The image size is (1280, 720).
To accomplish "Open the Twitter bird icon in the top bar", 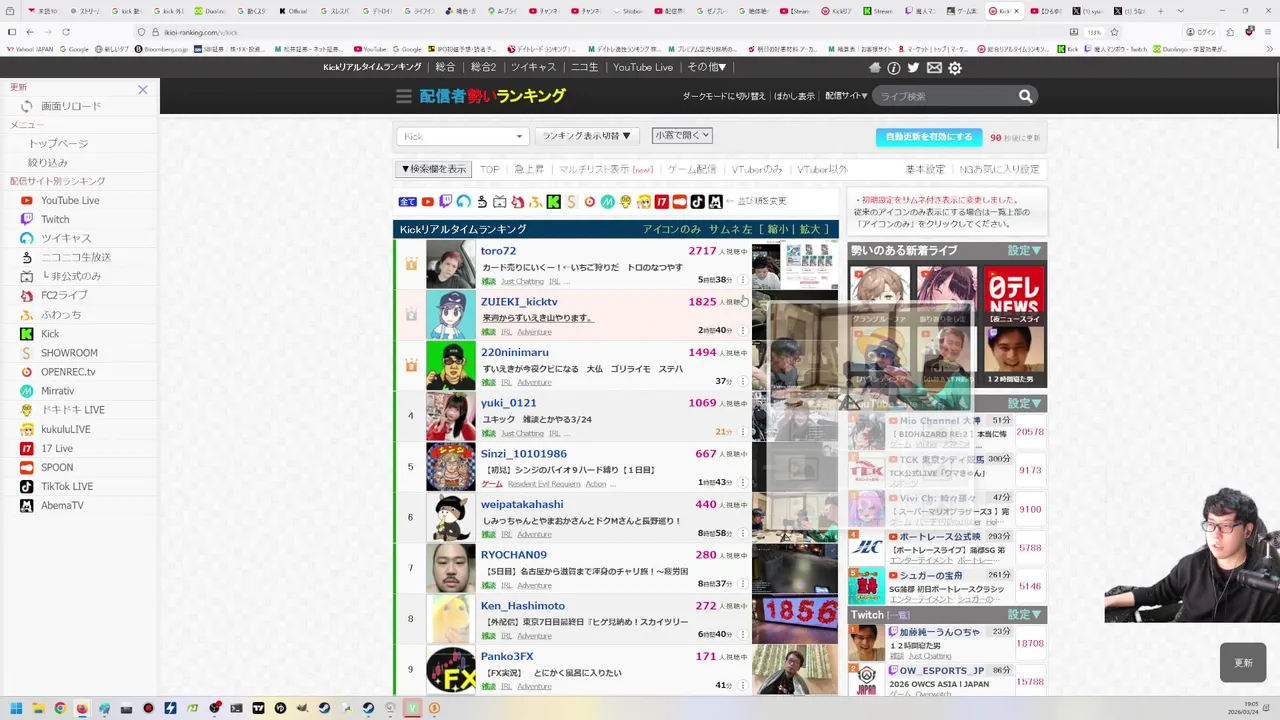I will pos(913,68).
